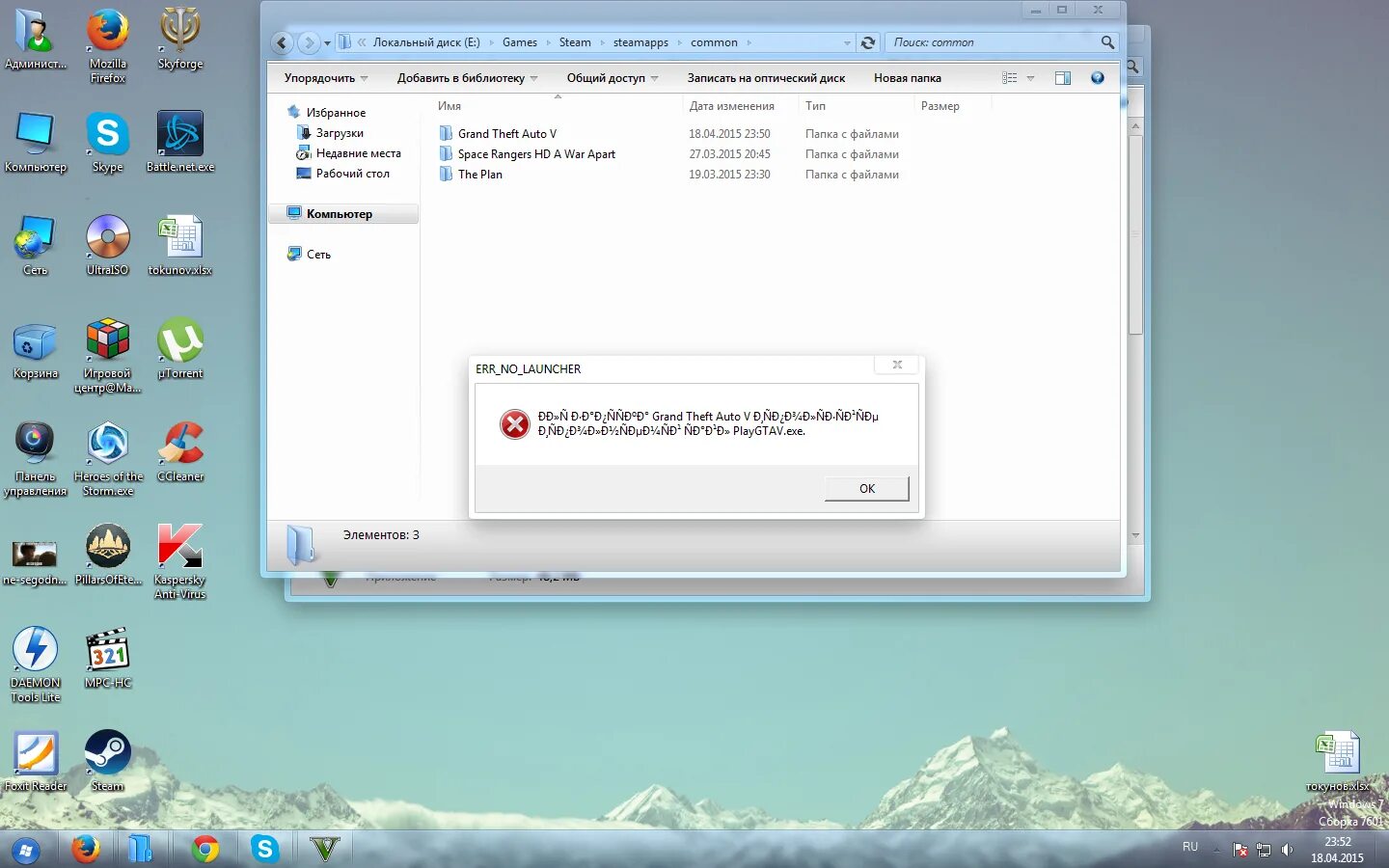Click the volume icon in the system tray

1287,850
